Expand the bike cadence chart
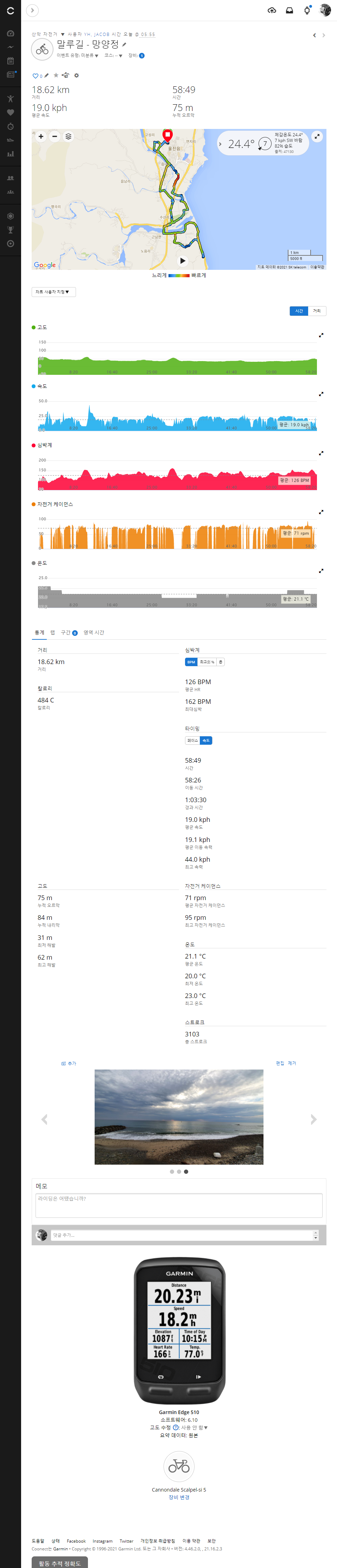The height and width of the screenshot is (1568, 337). tap(321, 512)
